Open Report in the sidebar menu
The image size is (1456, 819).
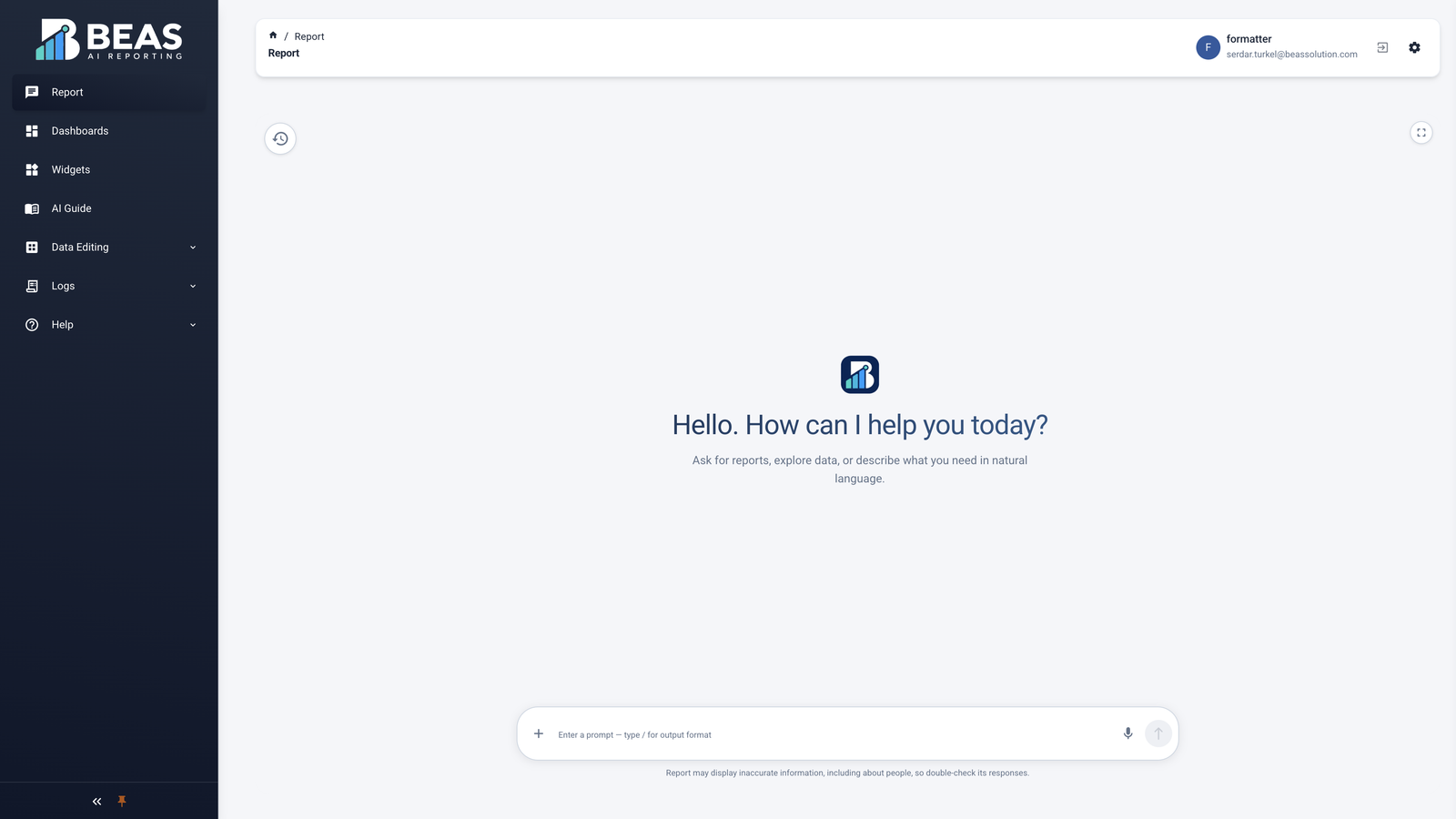pyautogui.click(x=108, y=92)
